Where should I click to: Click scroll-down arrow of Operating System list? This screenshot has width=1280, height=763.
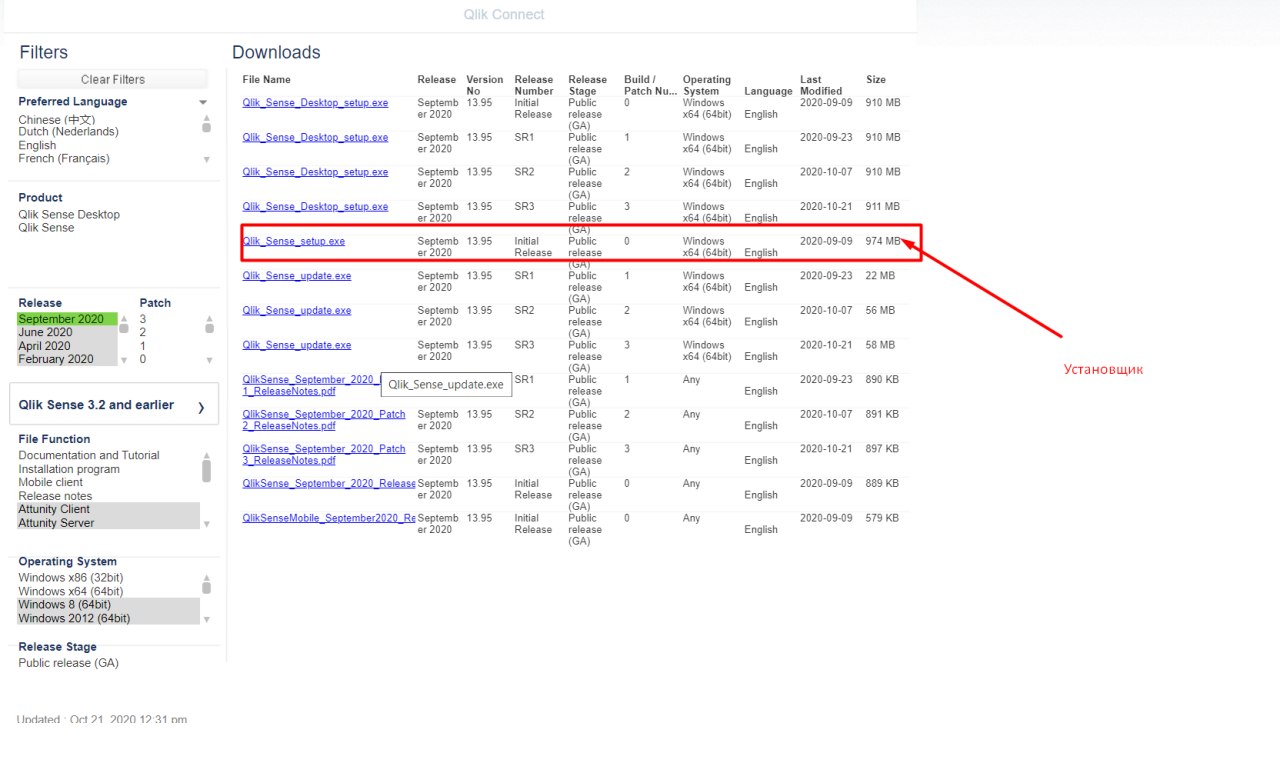pyautogui.click(x=207, y=619)
